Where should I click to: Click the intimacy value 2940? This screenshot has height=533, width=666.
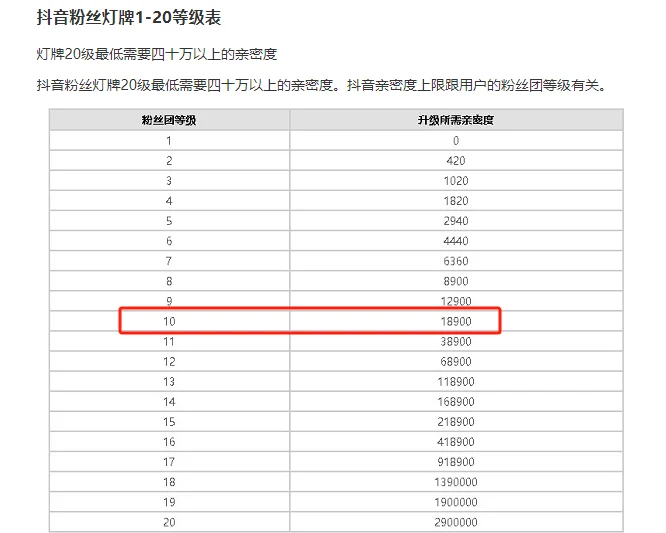(x=456, y=221)
